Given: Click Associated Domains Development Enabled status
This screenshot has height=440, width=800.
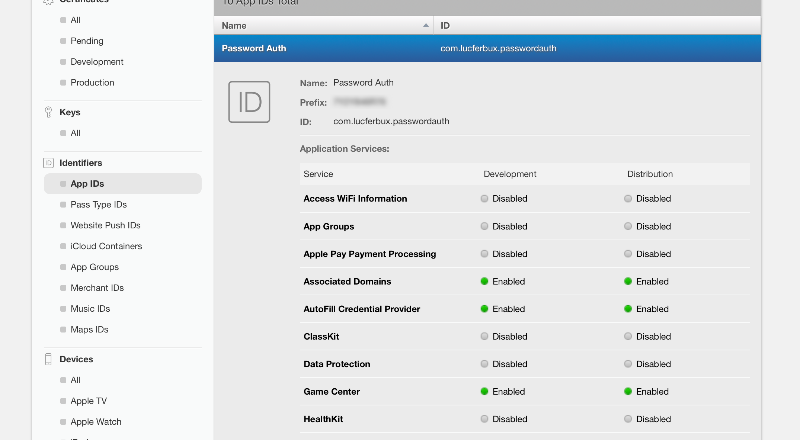Looking at the screenshot, I should (x=503, y=281).
